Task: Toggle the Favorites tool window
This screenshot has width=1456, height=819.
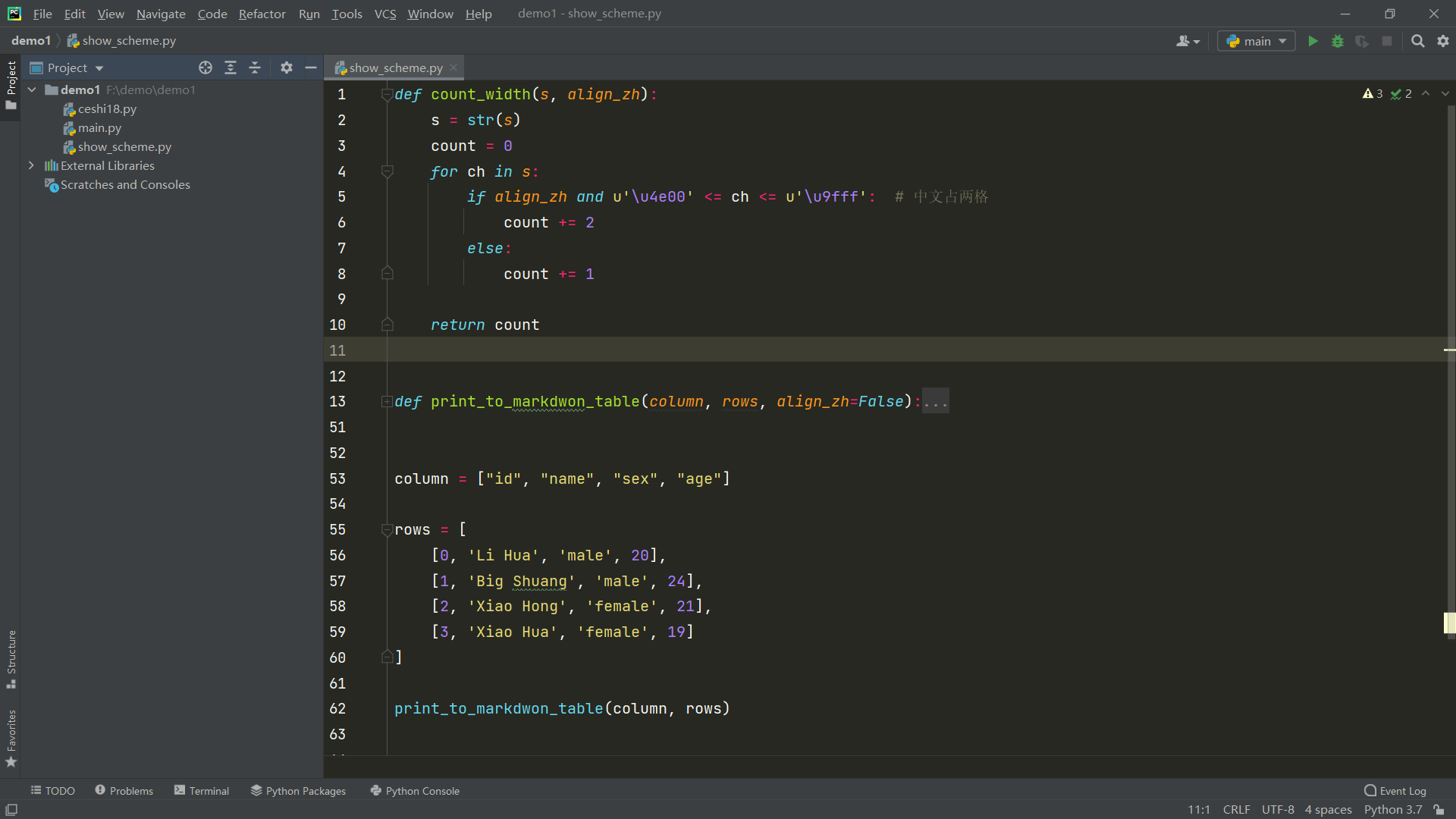Action: point(11,738)
